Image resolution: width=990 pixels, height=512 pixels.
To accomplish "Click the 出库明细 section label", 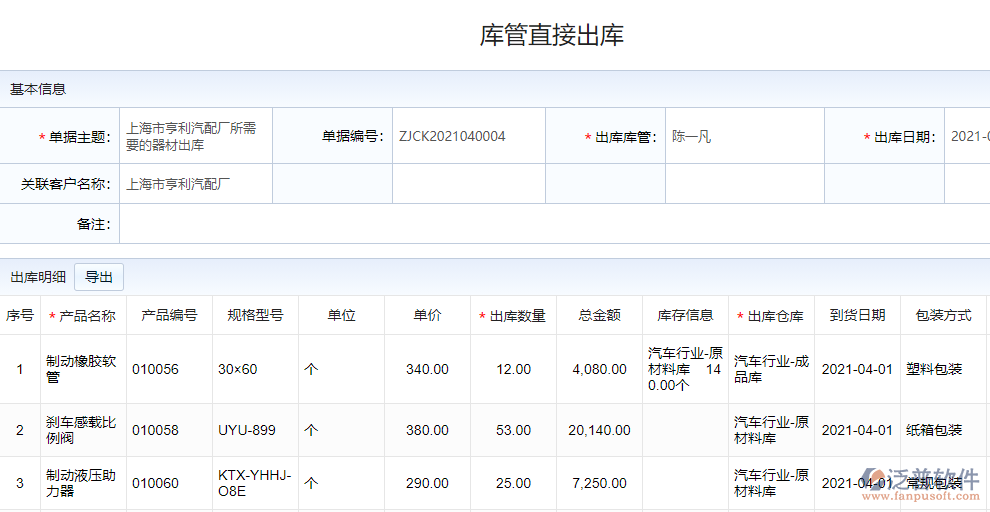I will pyautogui.click(x=38, y=277).
